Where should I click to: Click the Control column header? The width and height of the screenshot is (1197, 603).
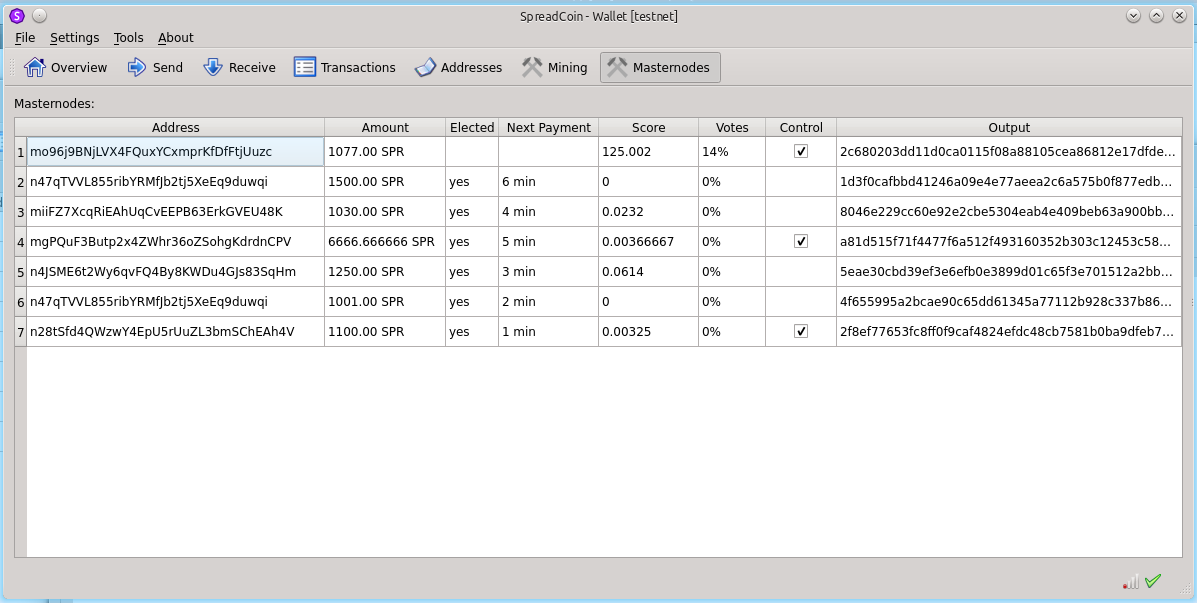coord(801,127)
